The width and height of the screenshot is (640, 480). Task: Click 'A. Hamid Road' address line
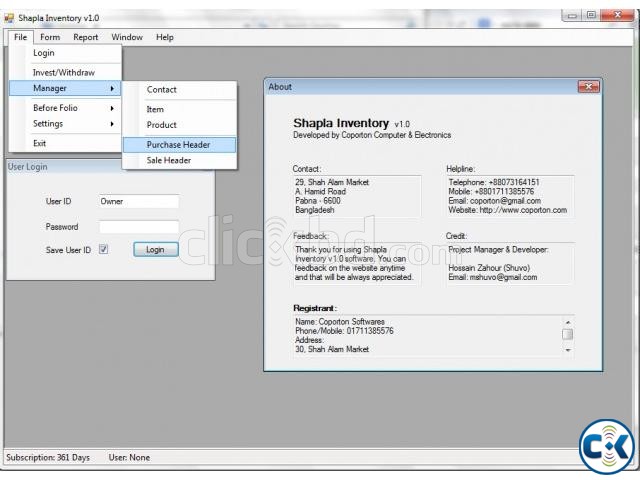click(320, 191)
